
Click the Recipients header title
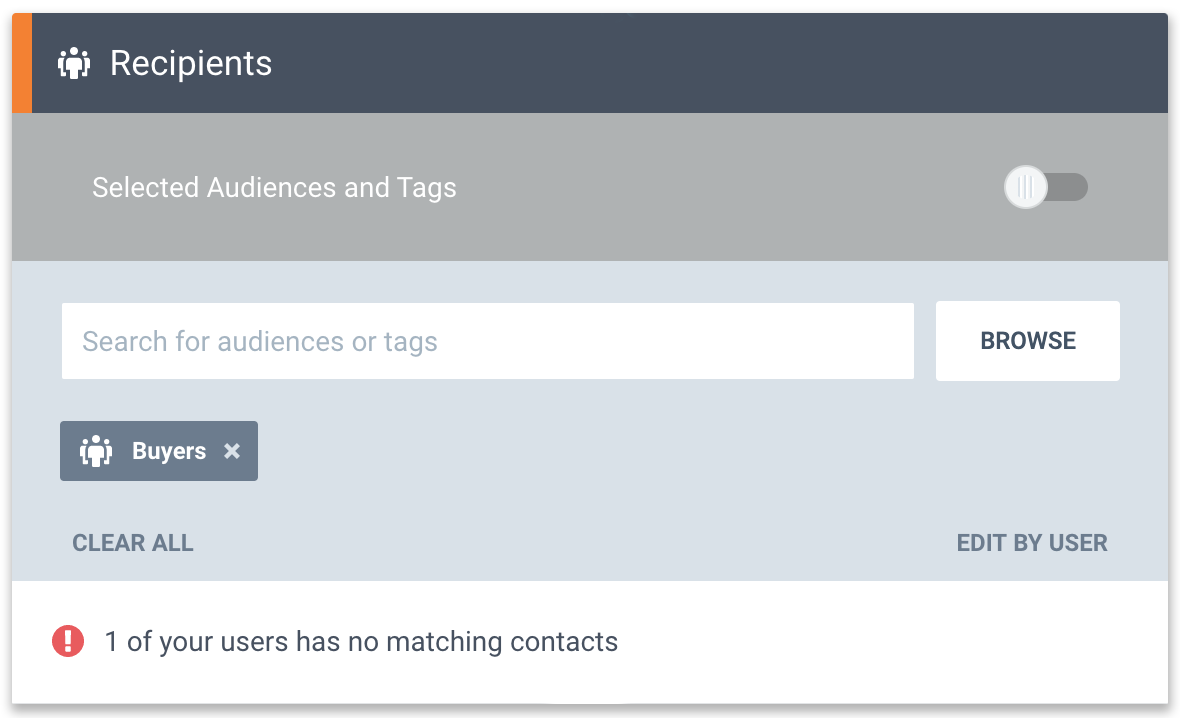[191, 63]
